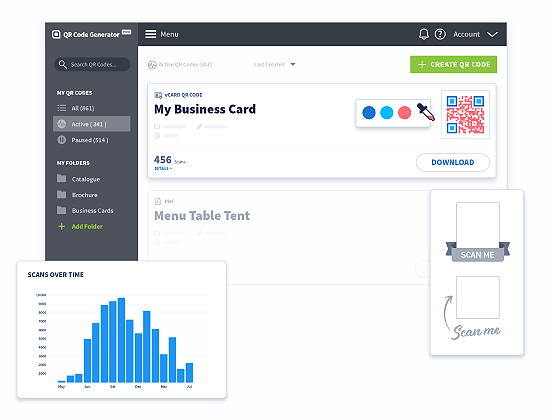Click the My Business Card QR thumbnail

point(465,115)
